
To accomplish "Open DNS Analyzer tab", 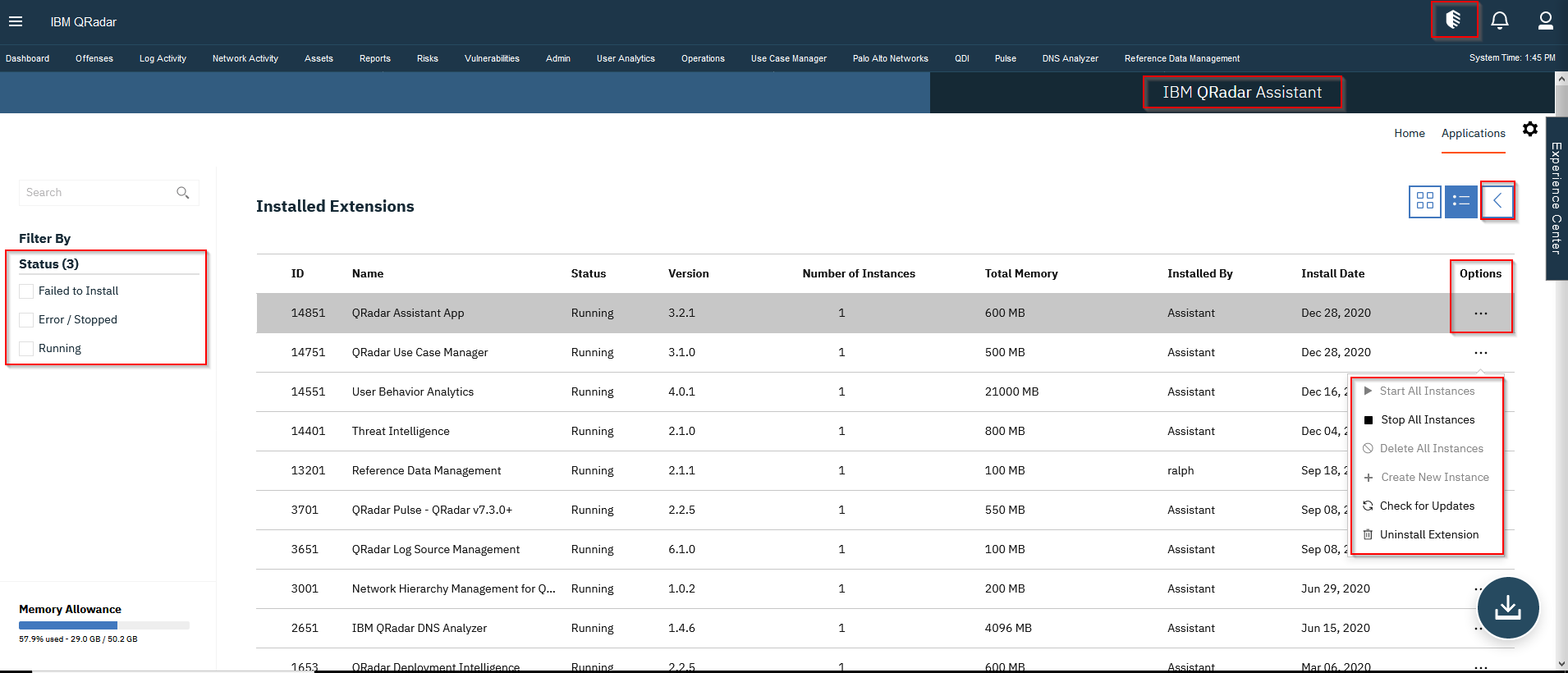I will [1071, 58].
